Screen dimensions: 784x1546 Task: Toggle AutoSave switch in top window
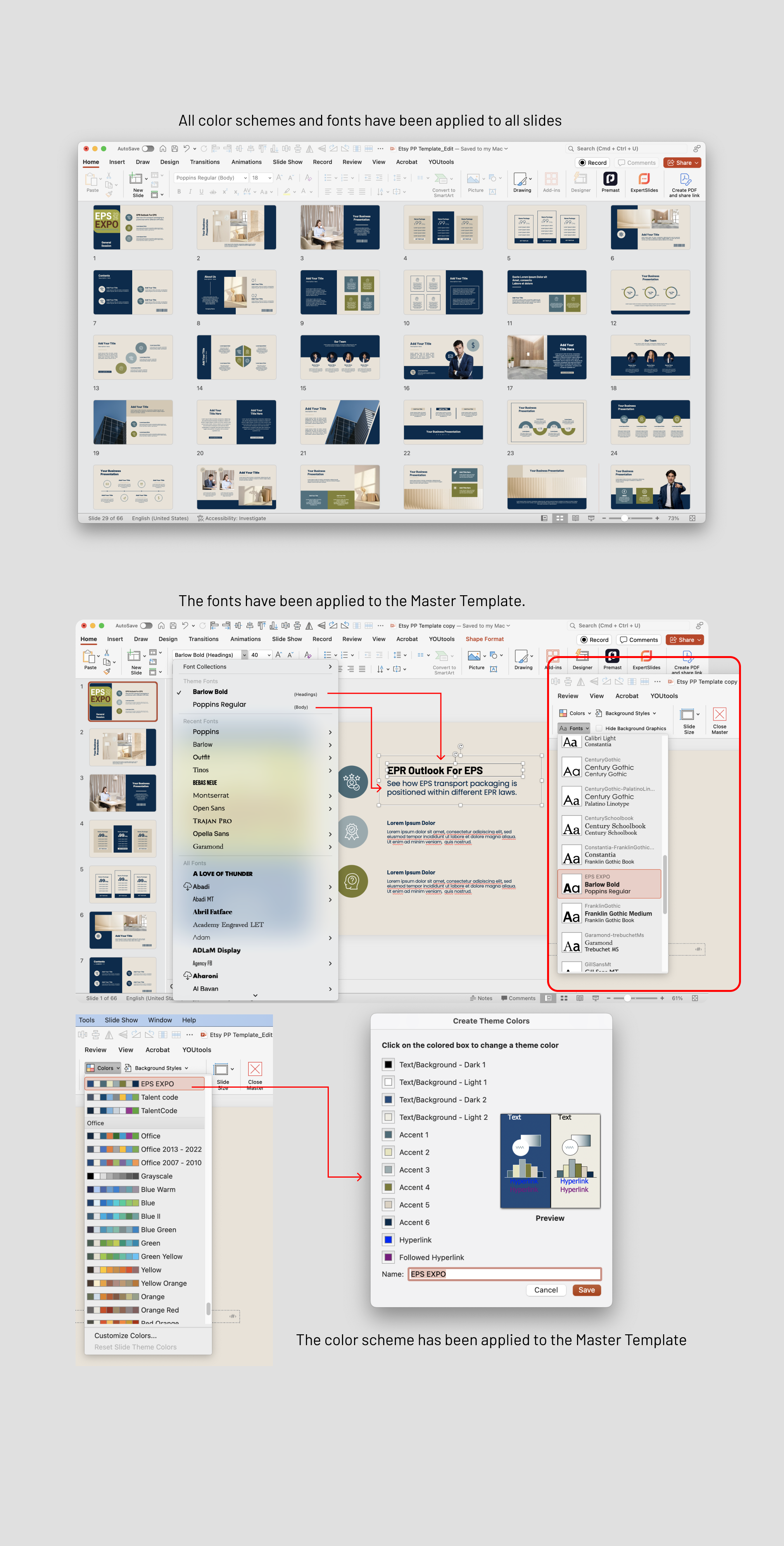(x=148, y=149)
